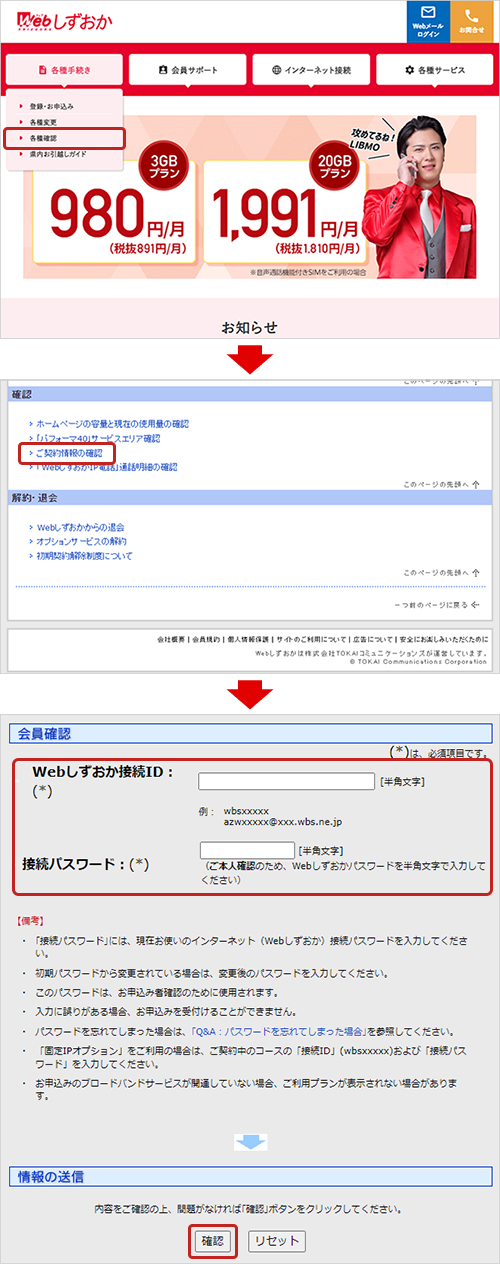
Task: Click このページの先頭へ below 解約・退会 section
Action: click(441, 573)
